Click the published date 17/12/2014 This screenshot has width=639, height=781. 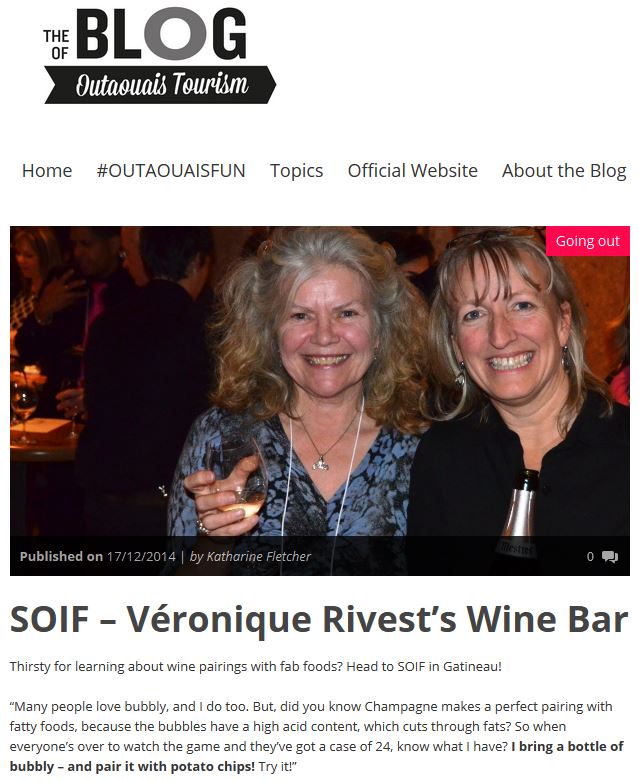[141, 556]
